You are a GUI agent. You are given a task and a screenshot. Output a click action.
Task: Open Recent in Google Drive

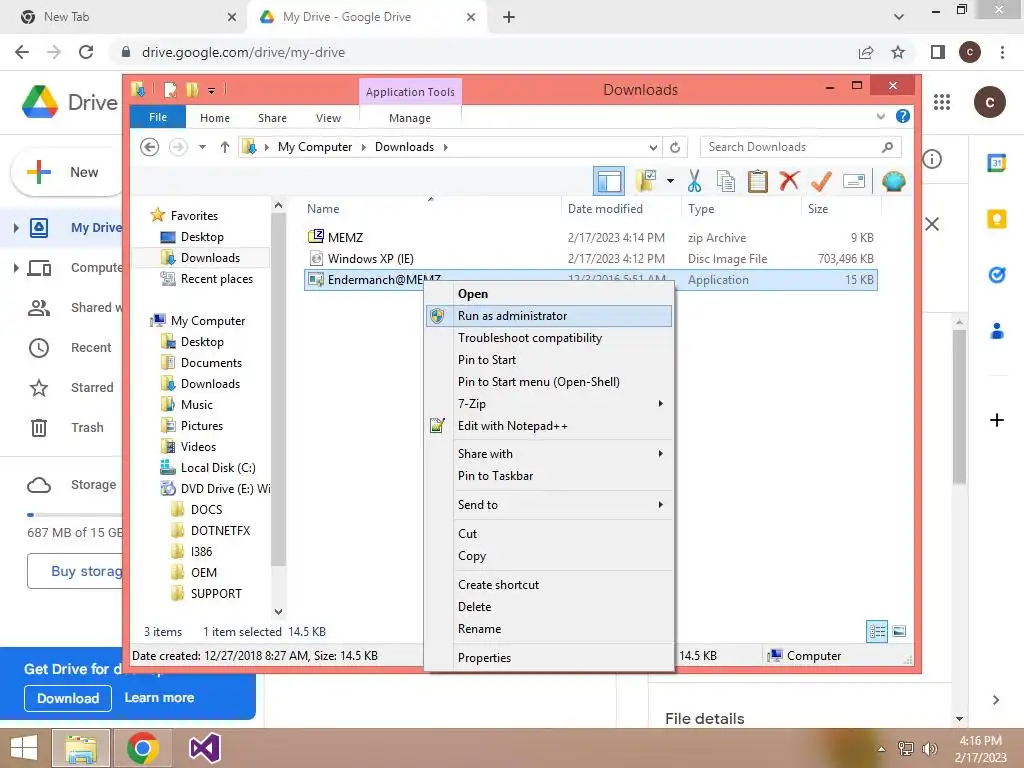click(71, 348)
